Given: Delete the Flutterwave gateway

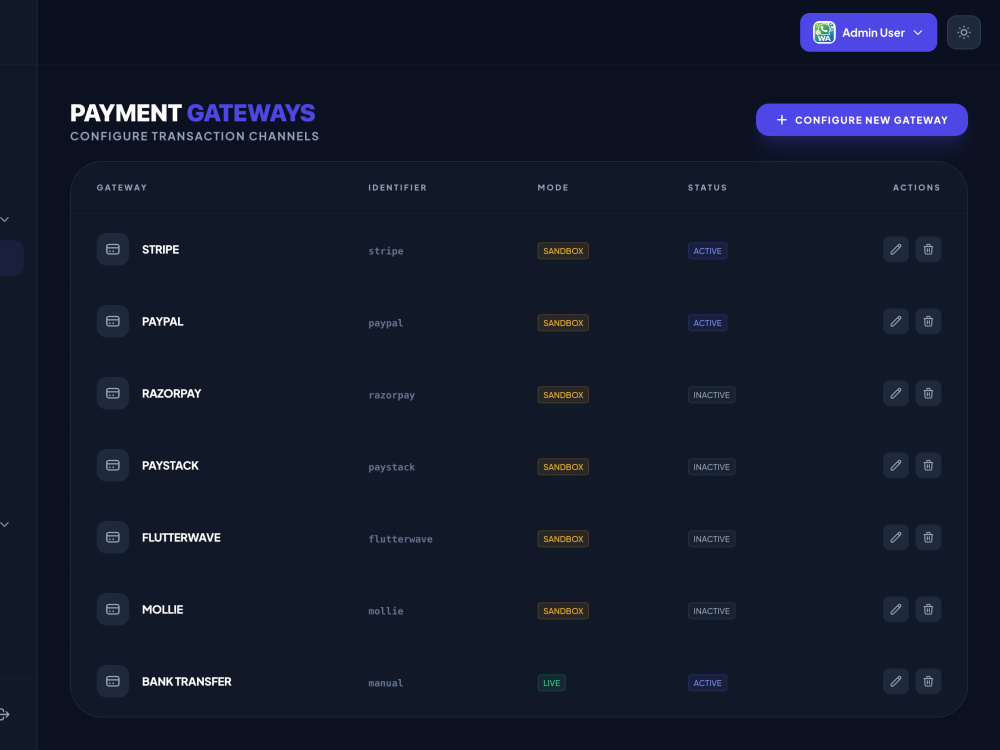Looking at the screenshot, I should coord(928,538).
